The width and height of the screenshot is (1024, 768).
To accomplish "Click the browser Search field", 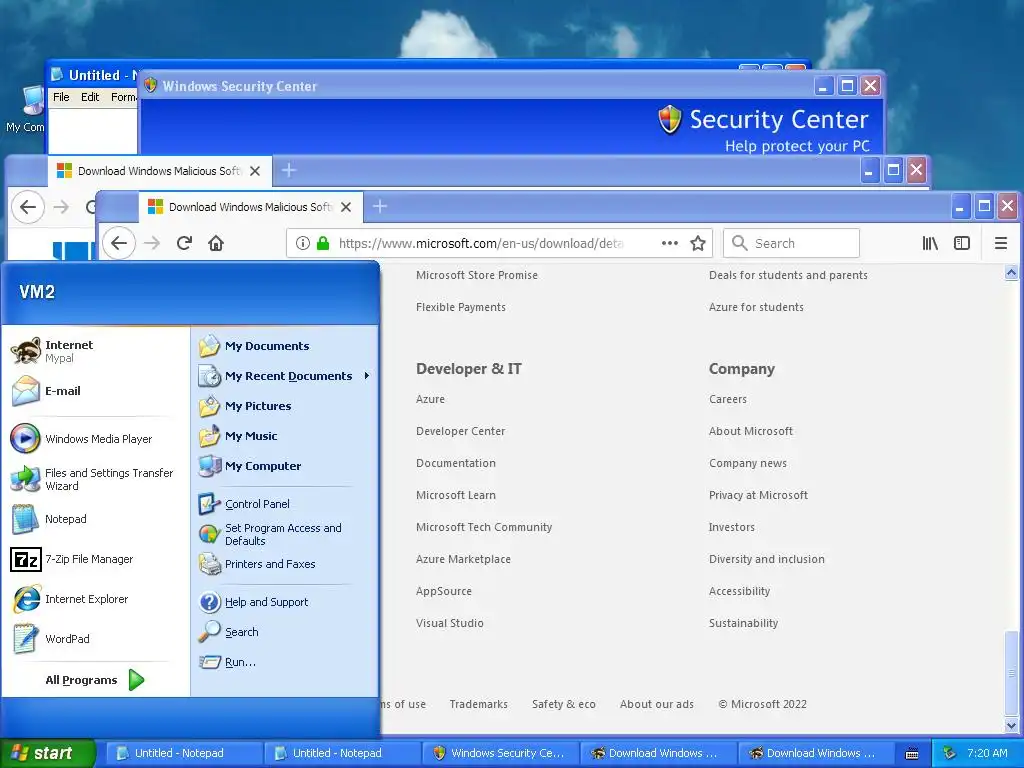I will [792, 244].
